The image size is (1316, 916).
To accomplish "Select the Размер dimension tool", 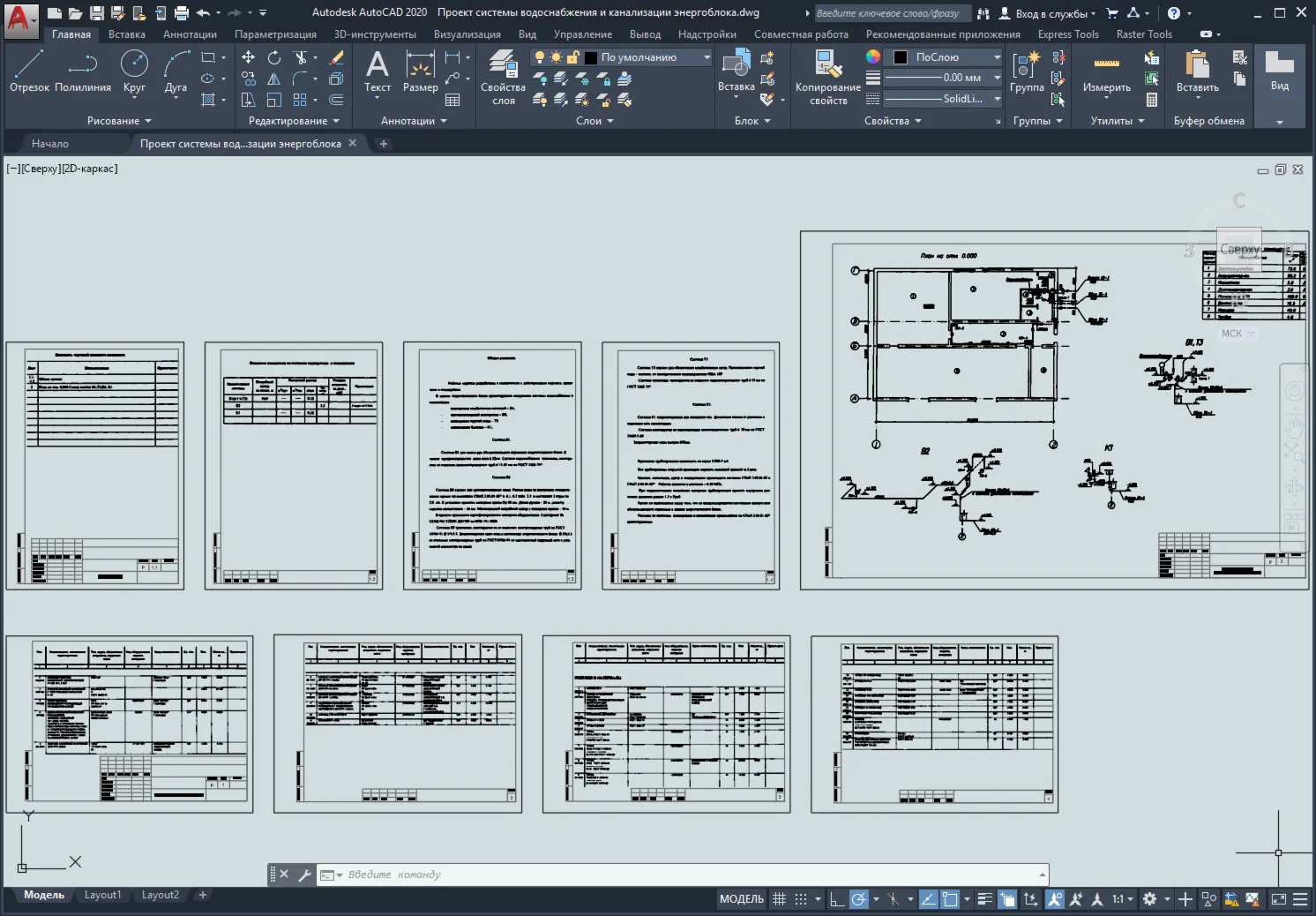I will pos(421,72).
